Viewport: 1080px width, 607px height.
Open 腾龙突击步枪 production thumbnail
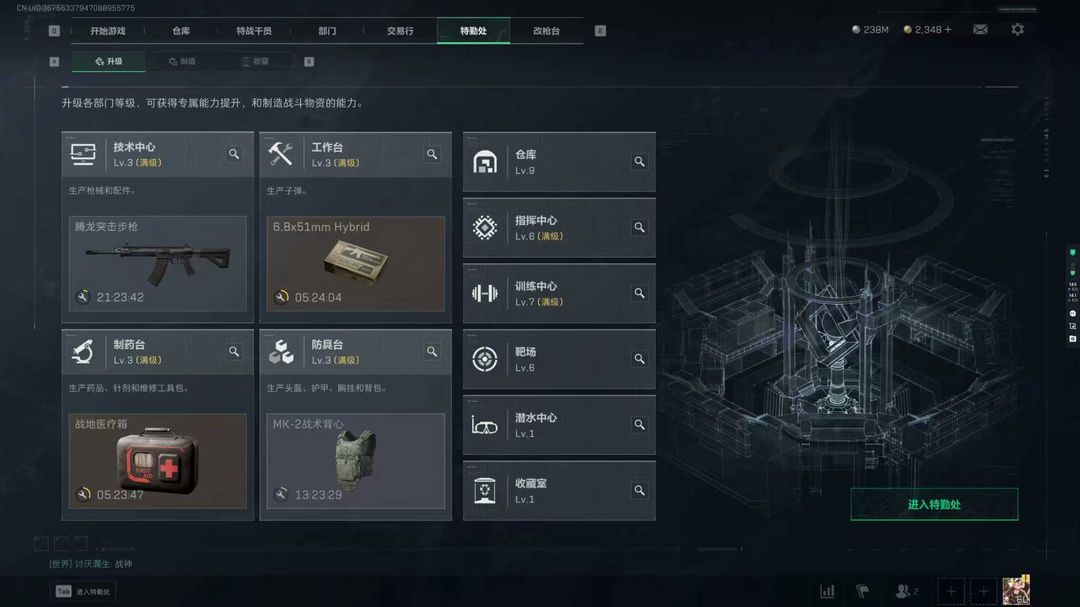coord(158,264)
